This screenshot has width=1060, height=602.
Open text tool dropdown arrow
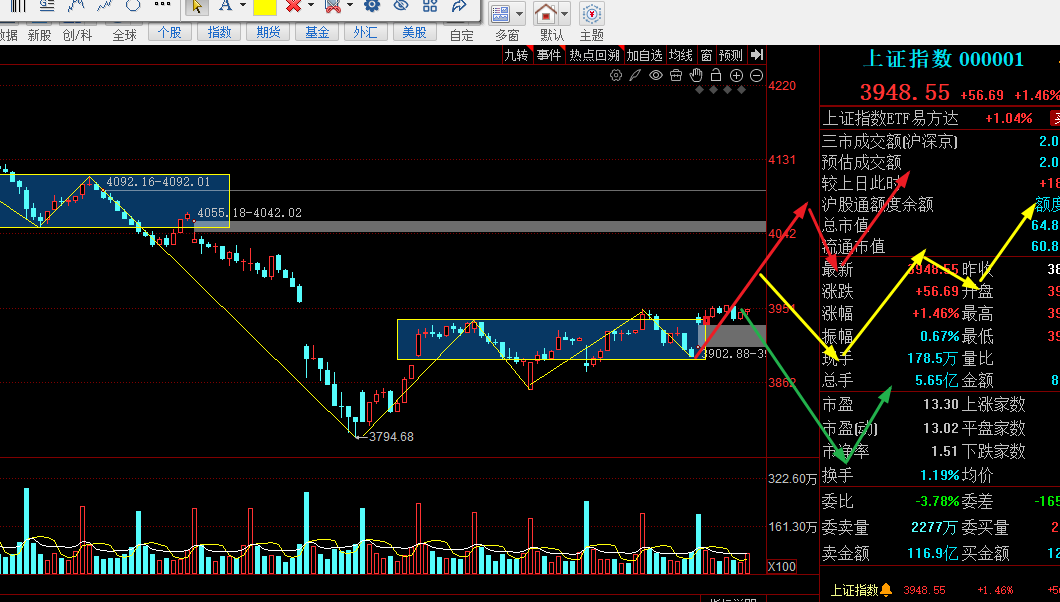[243, 6]
